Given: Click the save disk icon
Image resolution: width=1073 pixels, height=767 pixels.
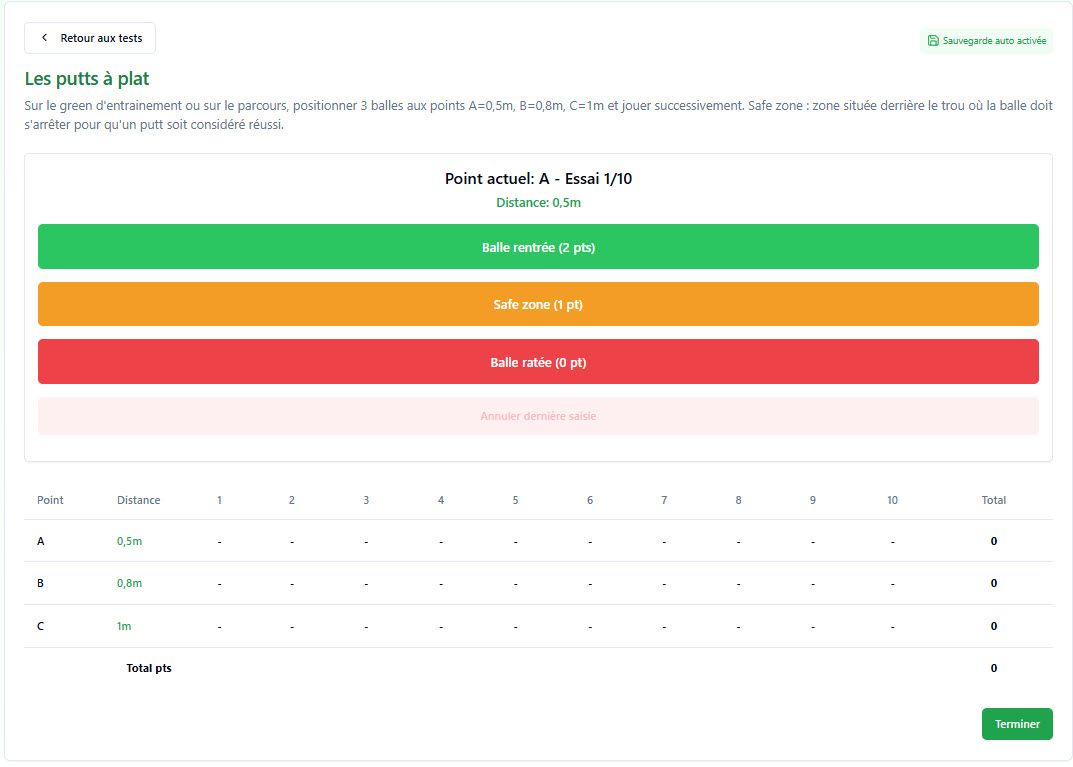Looking at the screenshot, I should coord(933,40).
